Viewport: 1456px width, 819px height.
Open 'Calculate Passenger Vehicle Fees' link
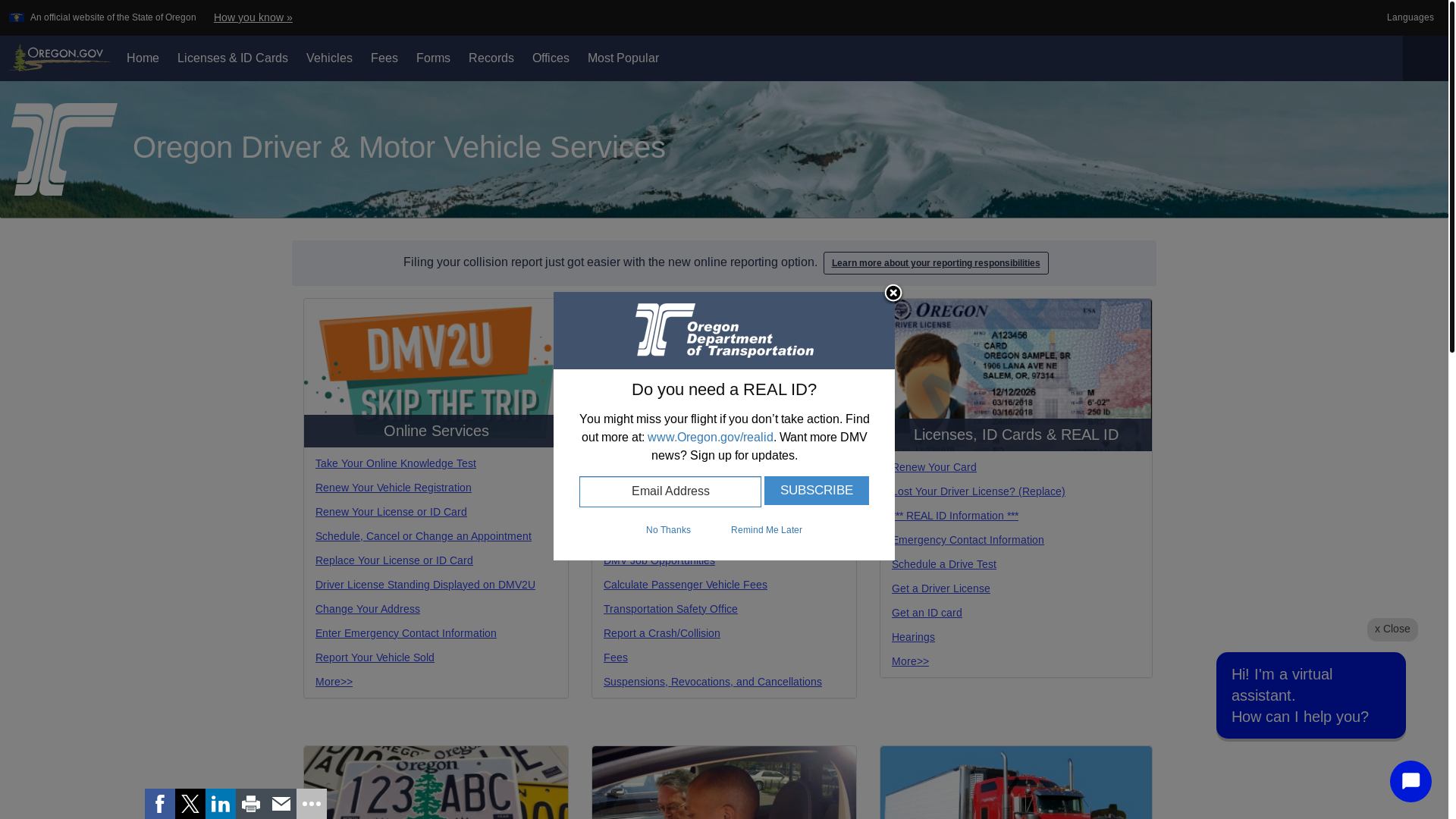click(686, 585)
